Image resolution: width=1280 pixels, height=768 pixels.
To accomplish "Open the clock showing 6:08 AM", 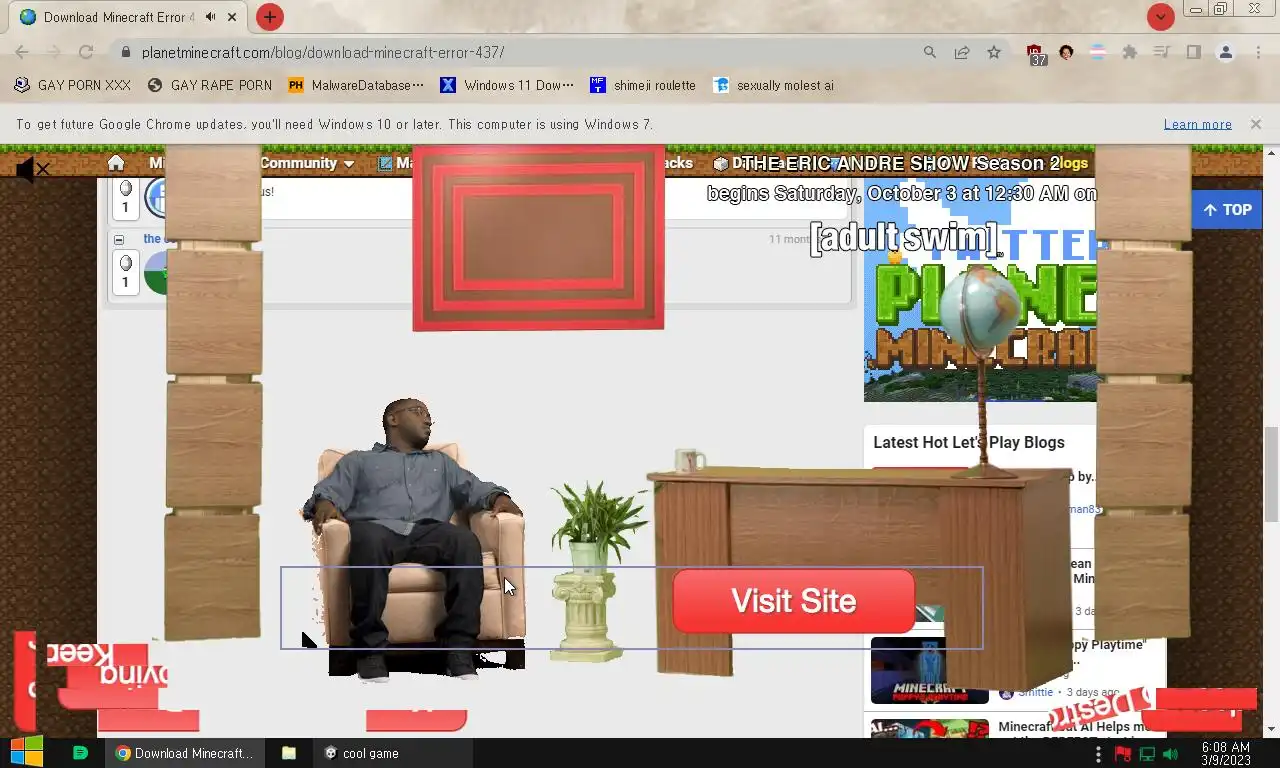I will pyautogui.click(x=1226, y=754).
